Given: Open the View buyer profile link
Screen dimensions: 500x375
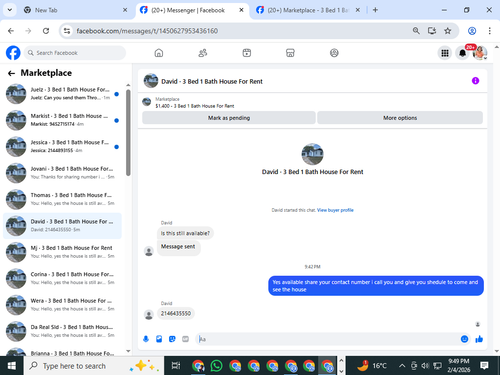Looking at the screenshot, I should (335, 210).
